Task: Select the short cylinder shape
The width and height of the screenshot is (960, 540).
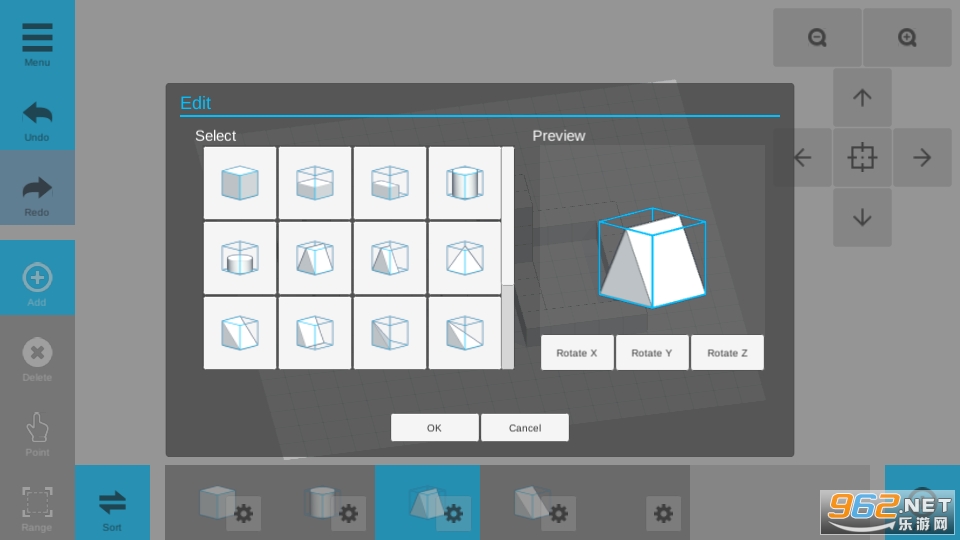Action: click(x=240, y=258)
